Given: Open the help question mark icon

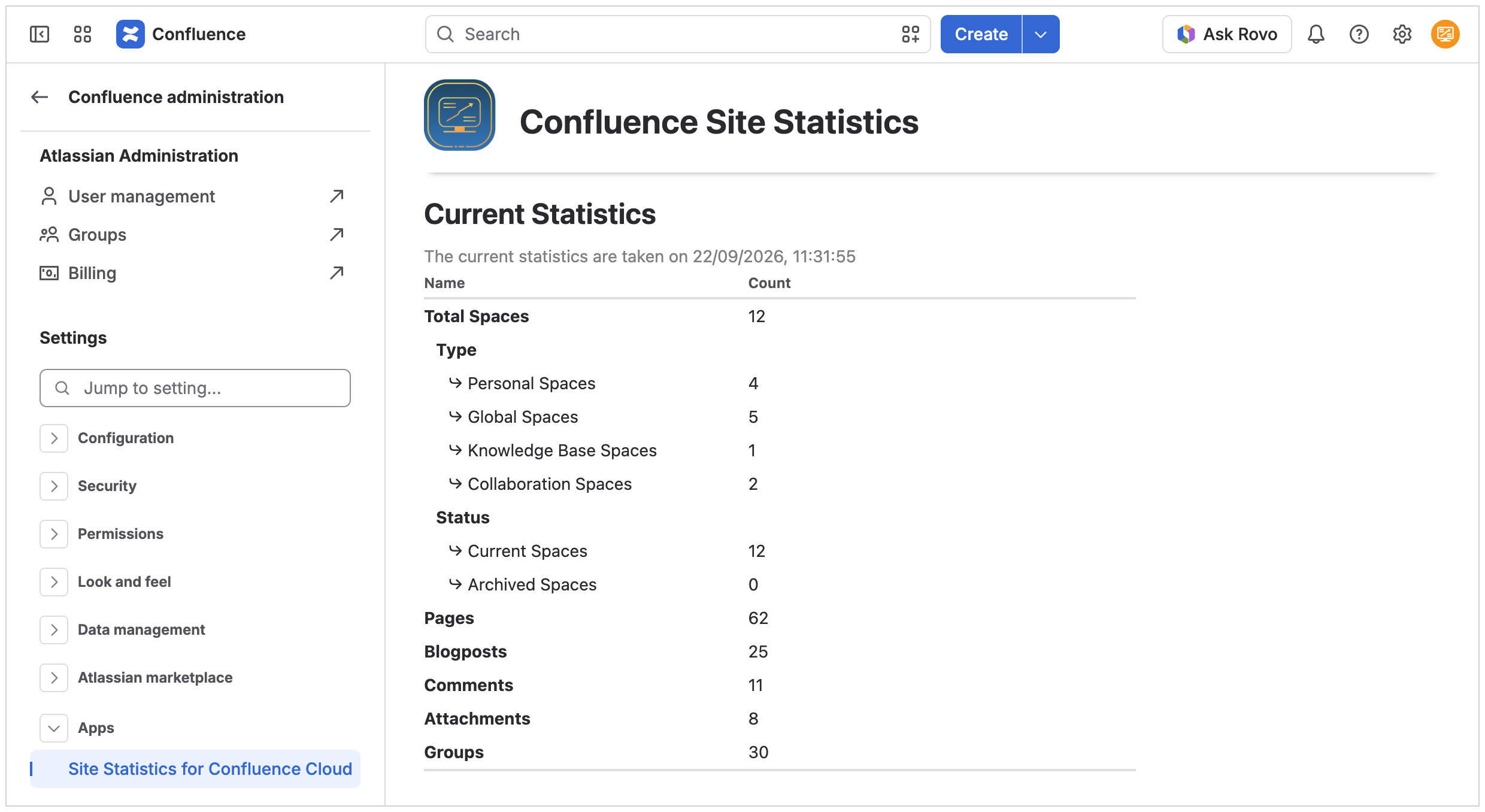Looking at the screenshot, I should (x=1359, y=34).
